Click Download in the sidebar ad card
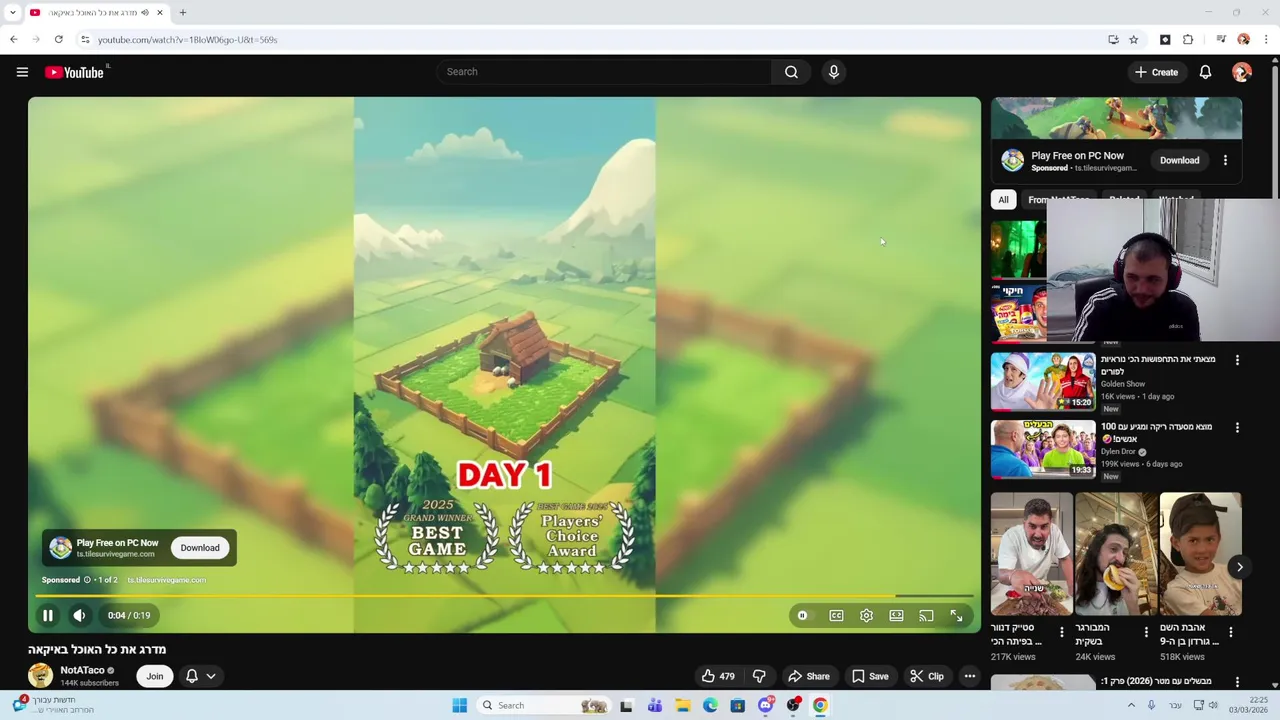Image resolution: width=1280 pixels, height=720 pixels. click(x=1179, y=160)
